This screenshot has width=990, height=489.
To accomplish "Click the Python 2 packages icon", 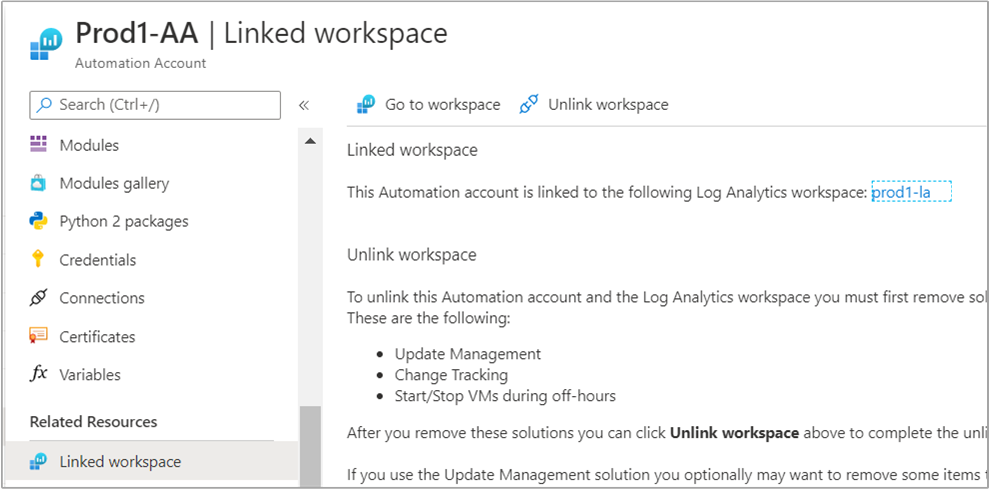I will tap(39, 221).
